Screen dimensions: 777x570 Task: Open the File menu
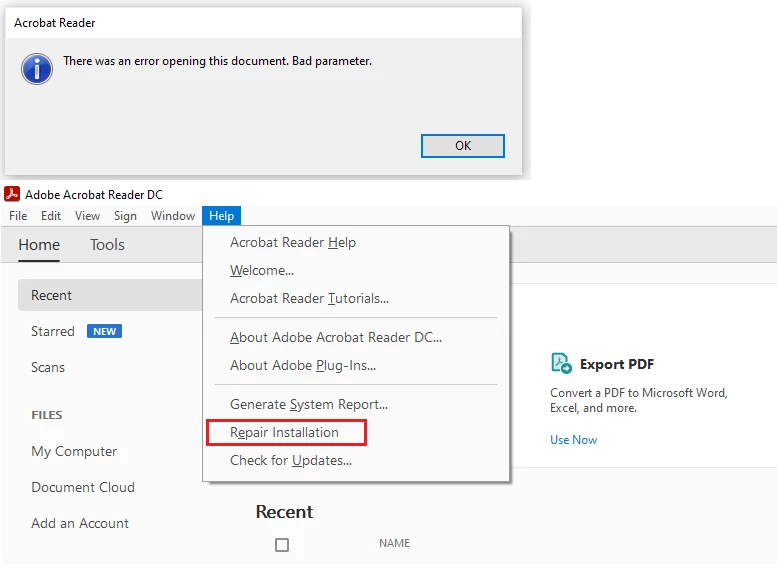tap(18, 216)
